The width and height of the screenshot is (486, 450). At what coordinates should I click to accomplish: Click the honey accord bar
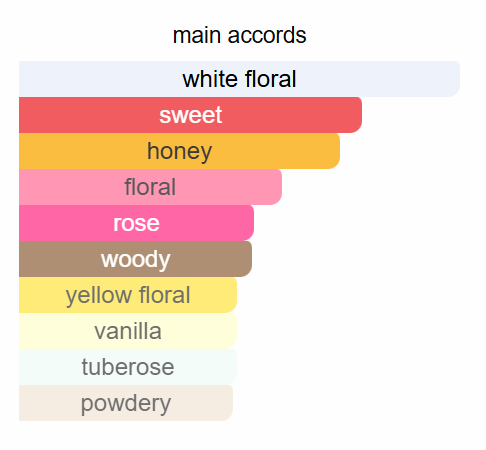[179, 151]
